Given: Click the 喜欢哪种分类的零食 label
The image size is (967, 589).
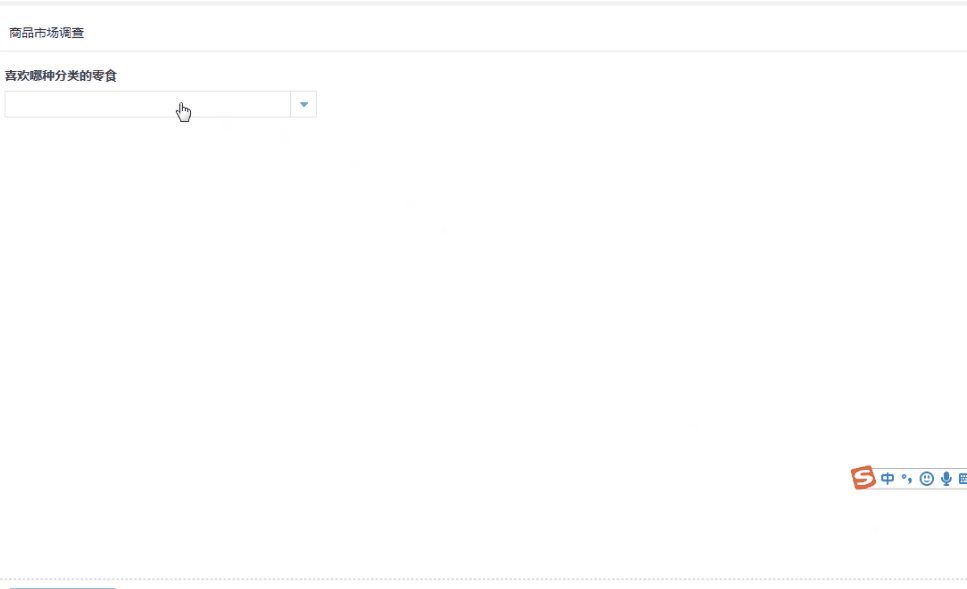Looking at the screenshot, I should pyautogui.click(x=61, y=75).
